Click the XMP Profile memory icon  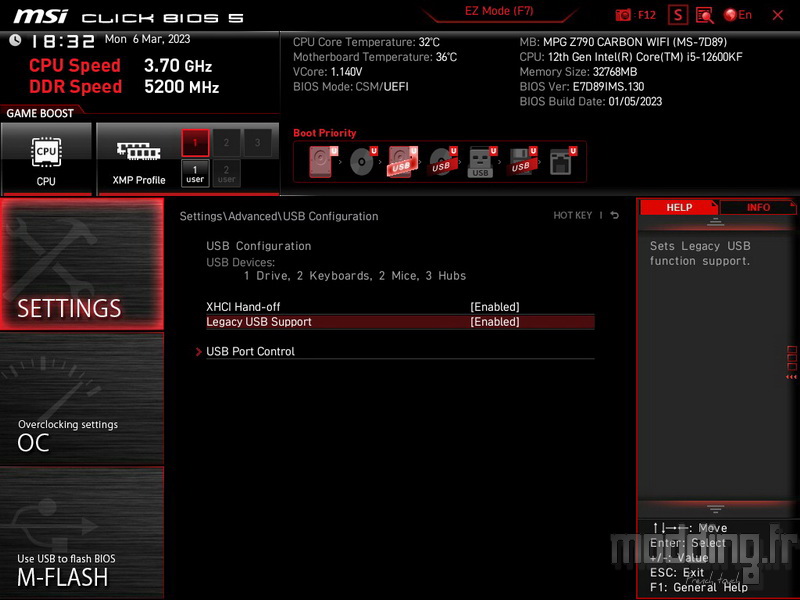click(x=138, y=152)
